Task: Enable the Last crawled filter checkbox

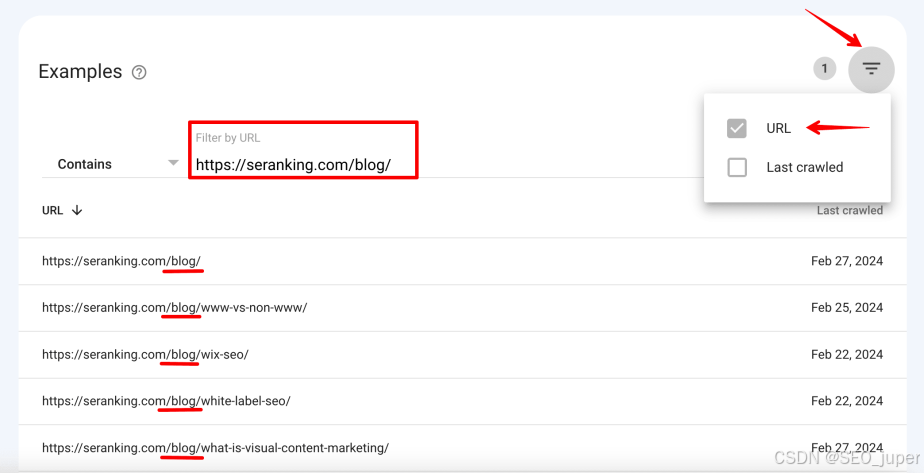Action: point(737,167)
